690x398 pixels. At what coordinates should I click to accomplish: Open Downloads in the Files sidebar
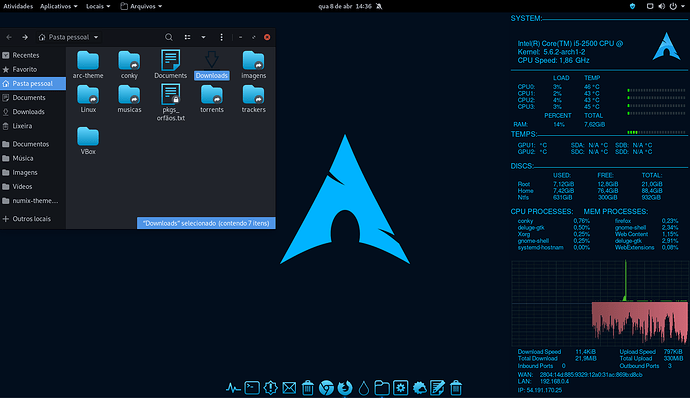[x=33, y=111]
